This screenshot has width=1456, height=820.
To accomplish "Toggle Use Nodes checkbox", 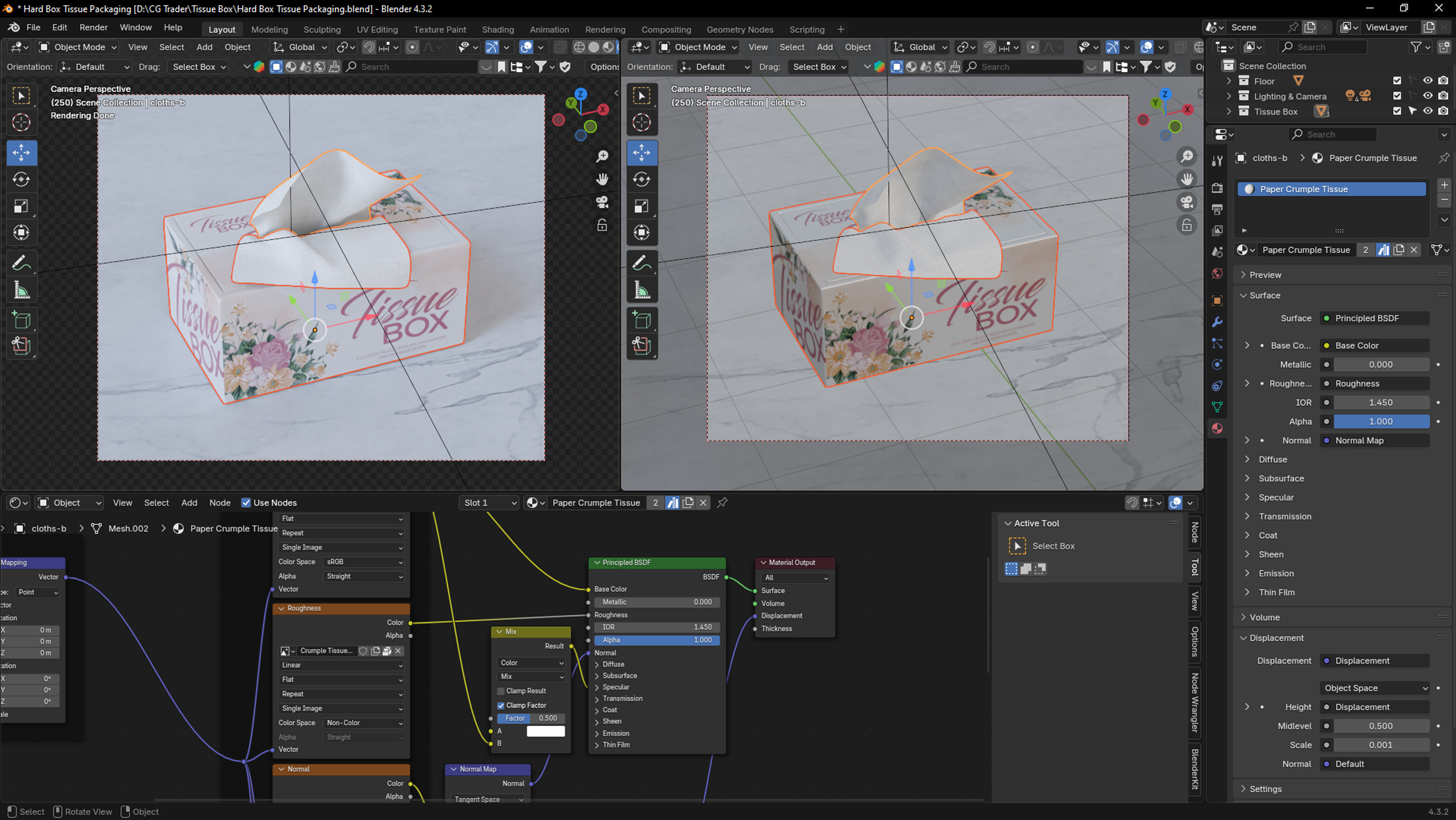I will [x=246, y=503].
